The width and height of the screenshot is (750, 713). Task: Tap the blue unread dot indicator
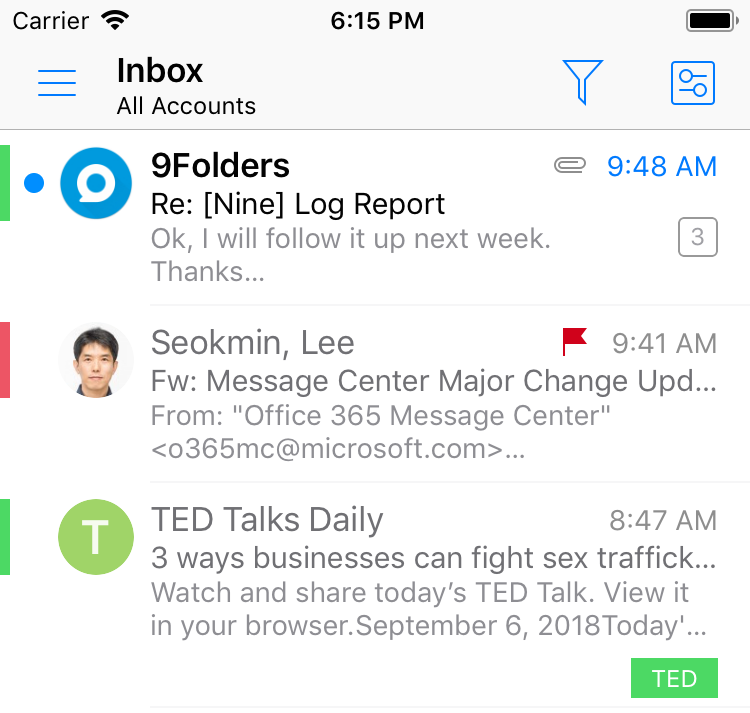click(34, 183)
